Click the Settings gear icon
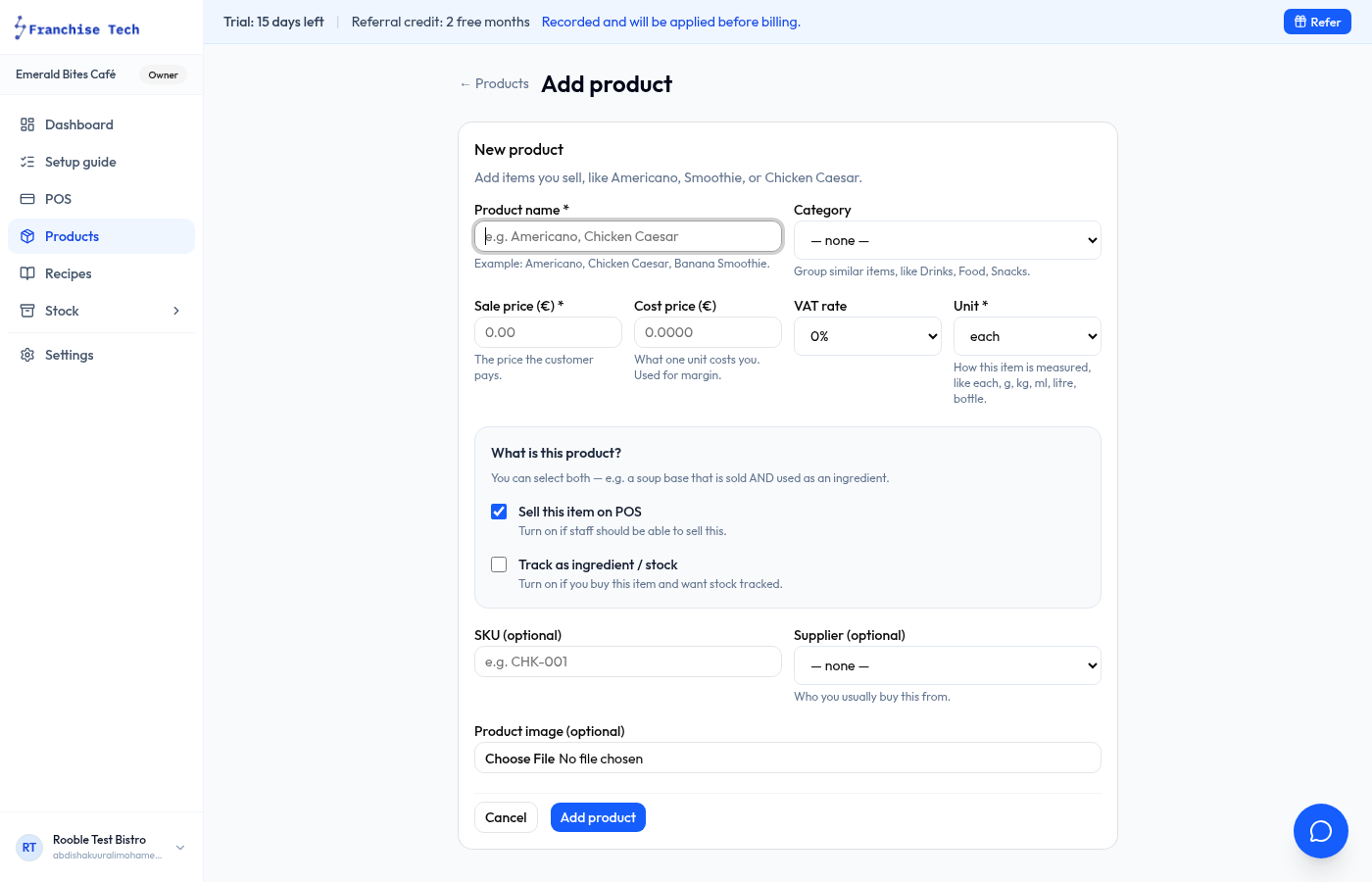1372x882 pixels. tap(27, 355)
